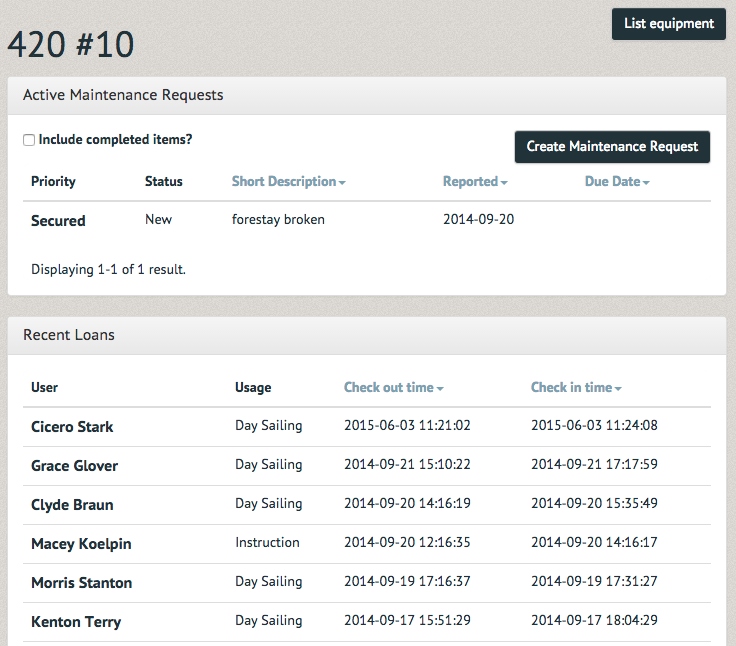
Task: Click checkout time 2014-09-19 17:16:37
Action: 407,581
